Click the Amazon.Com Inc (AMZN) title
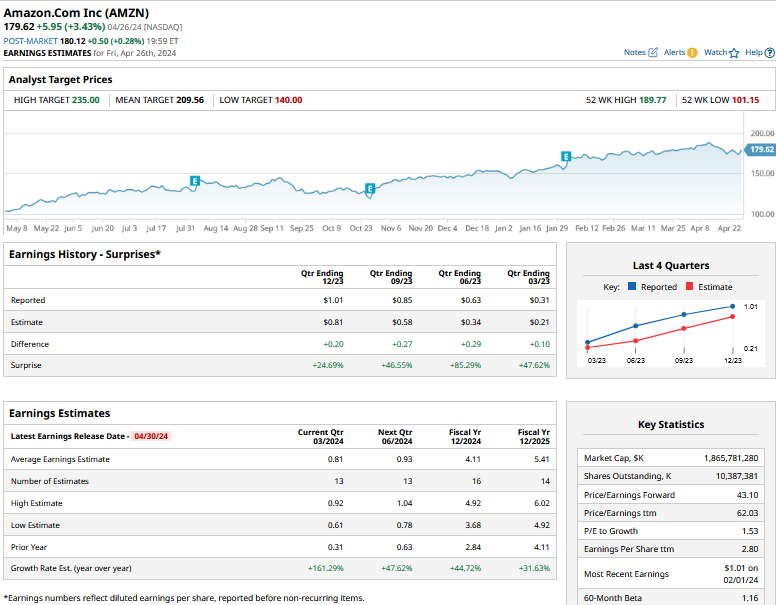 76,13
